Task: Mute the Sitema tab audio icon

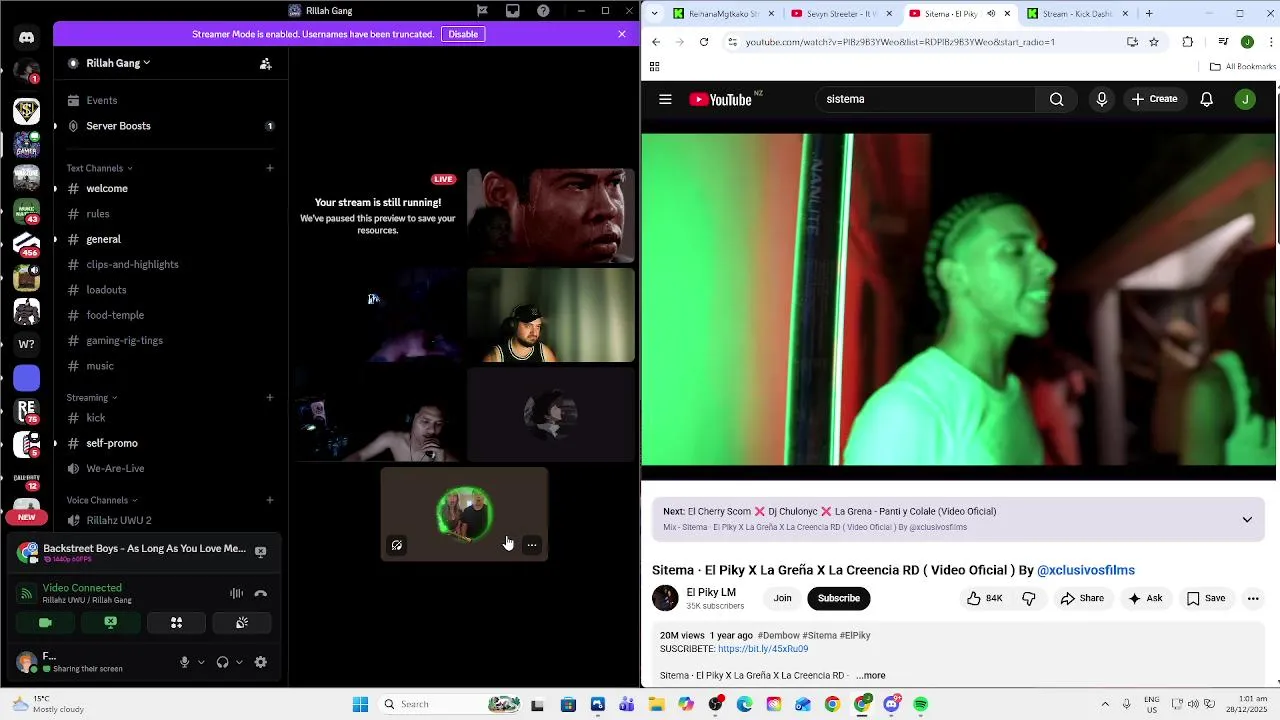Action: pyautogui.click(x=991, y=14)
